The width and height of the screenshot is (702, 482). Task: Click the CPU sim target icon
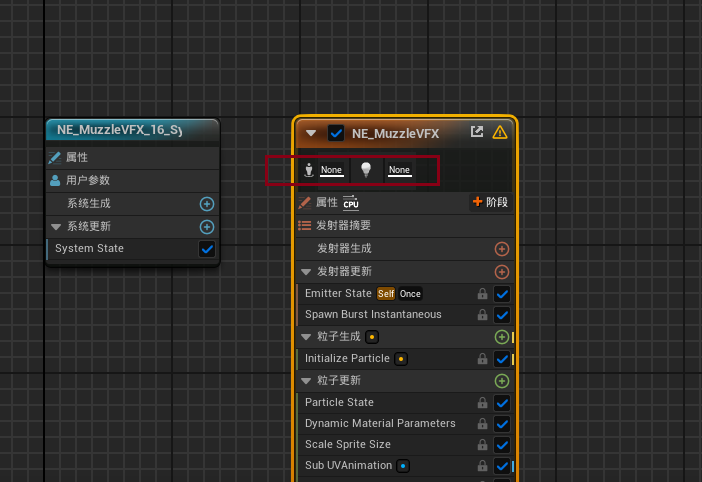coord(351,202)
